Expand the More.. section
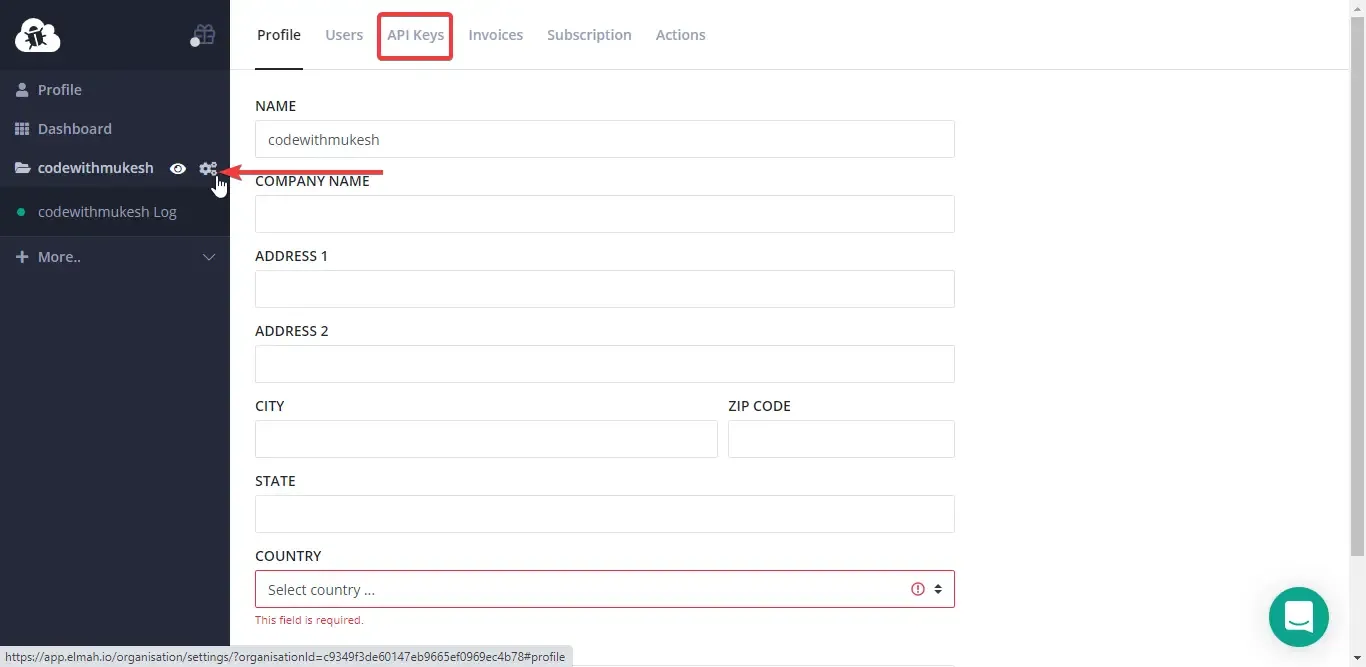The width and height of the screenshot is (1366, 667). [x=209, y=257]
